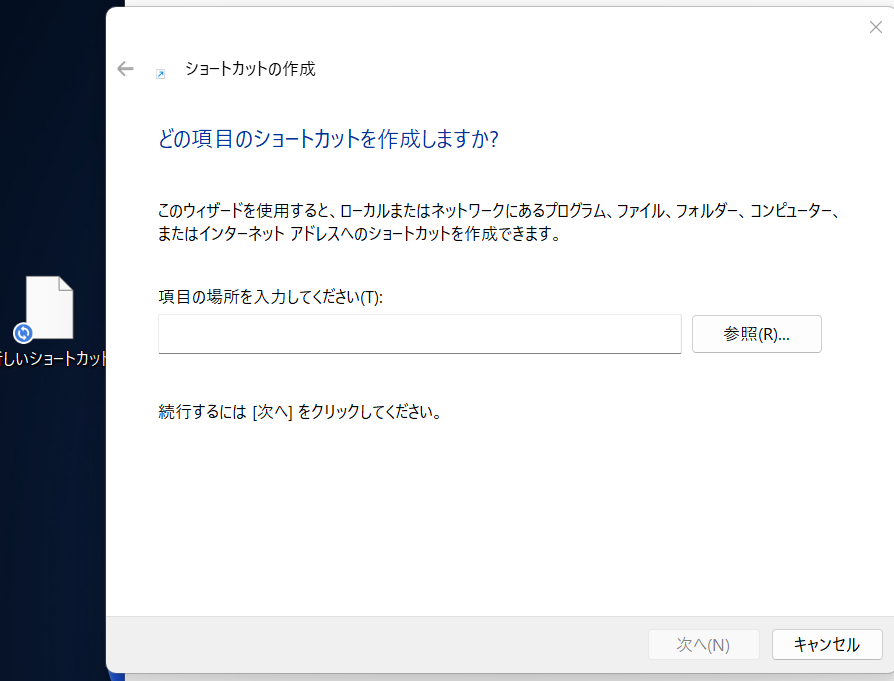Image resolution: width=894 pixels, height=681 pixels.
Task: Click the back arrow in the wizard header
Action: click(x=125, y=69)
